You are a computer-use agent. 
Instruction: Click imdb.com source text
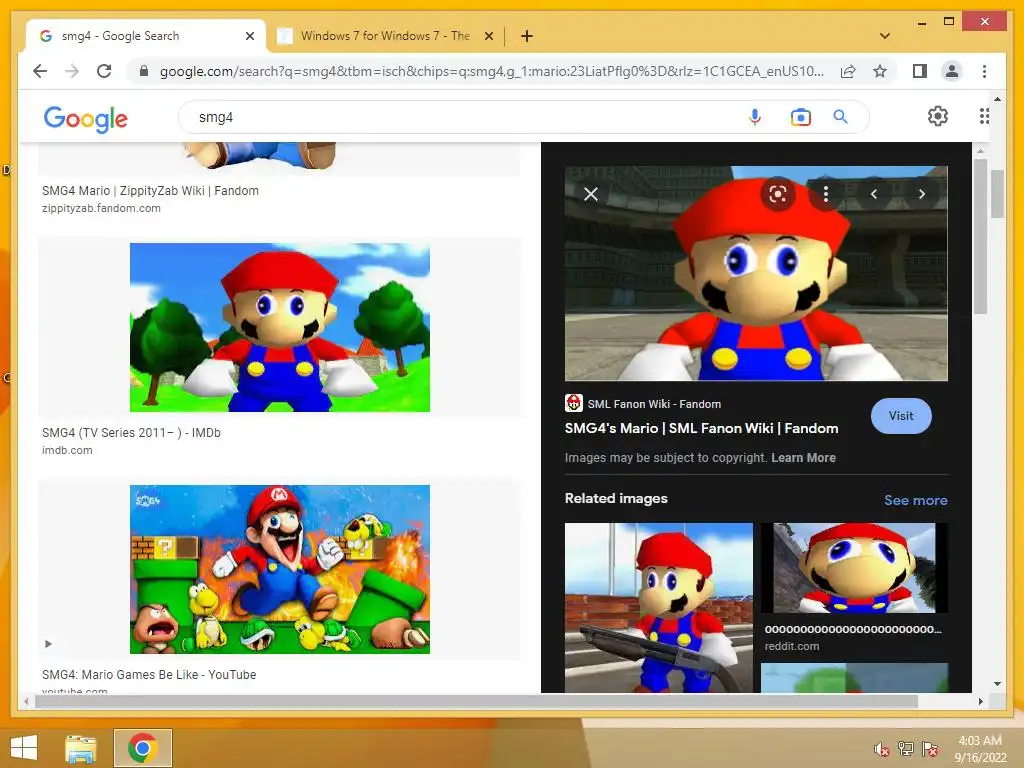tap(67, 450)
